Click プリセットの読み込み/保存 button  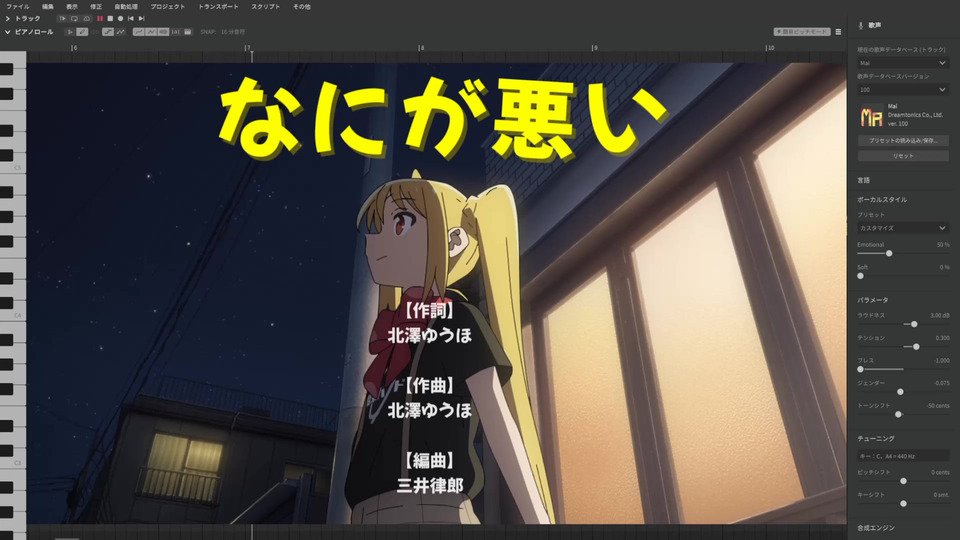tap(903, 141)
